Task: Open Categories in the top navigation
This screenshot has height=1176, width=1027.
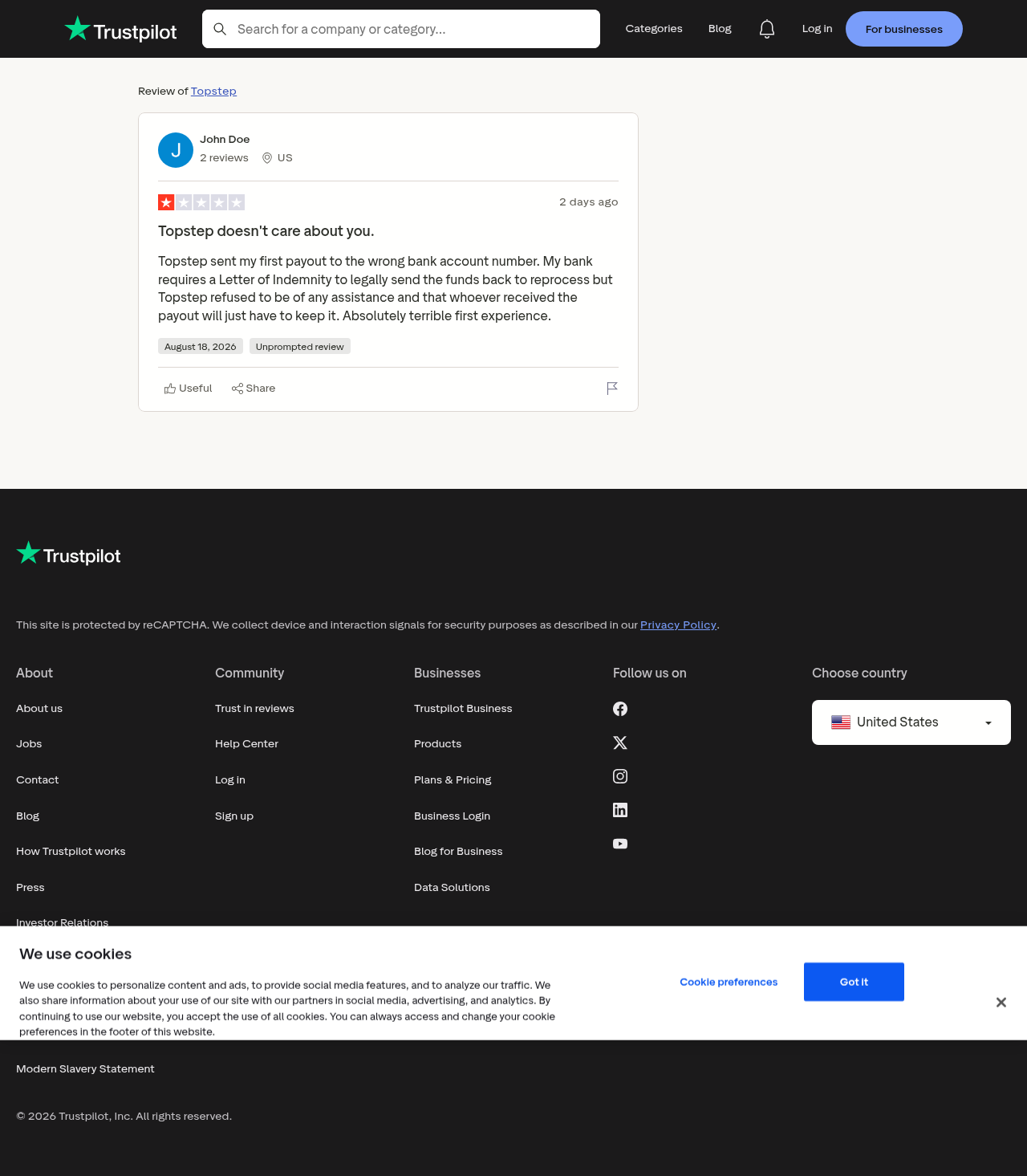Action: 654,29
